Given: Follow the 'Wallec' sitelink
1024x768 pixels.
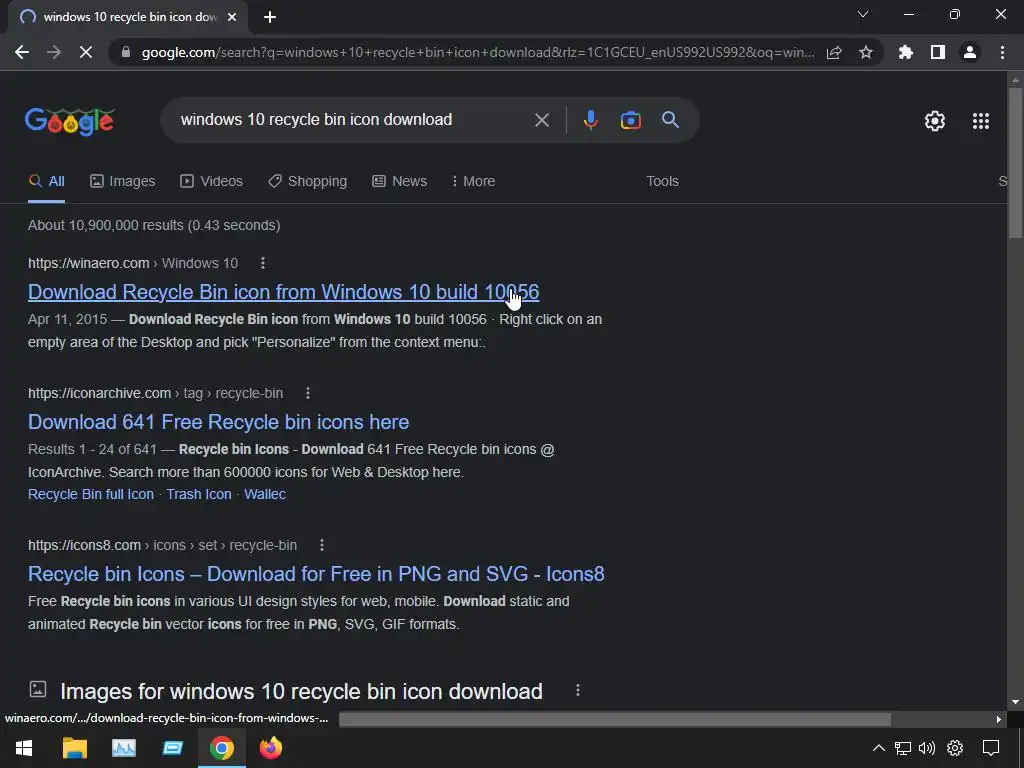Looking at the screenshot, I should pyautogui.click(x=264, y=494).
